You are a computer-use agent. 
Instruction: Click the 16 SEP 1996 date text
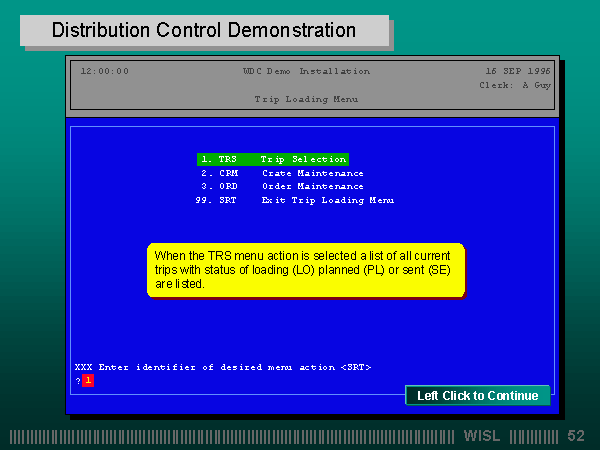pyautogui.click(x=518, y=71)
